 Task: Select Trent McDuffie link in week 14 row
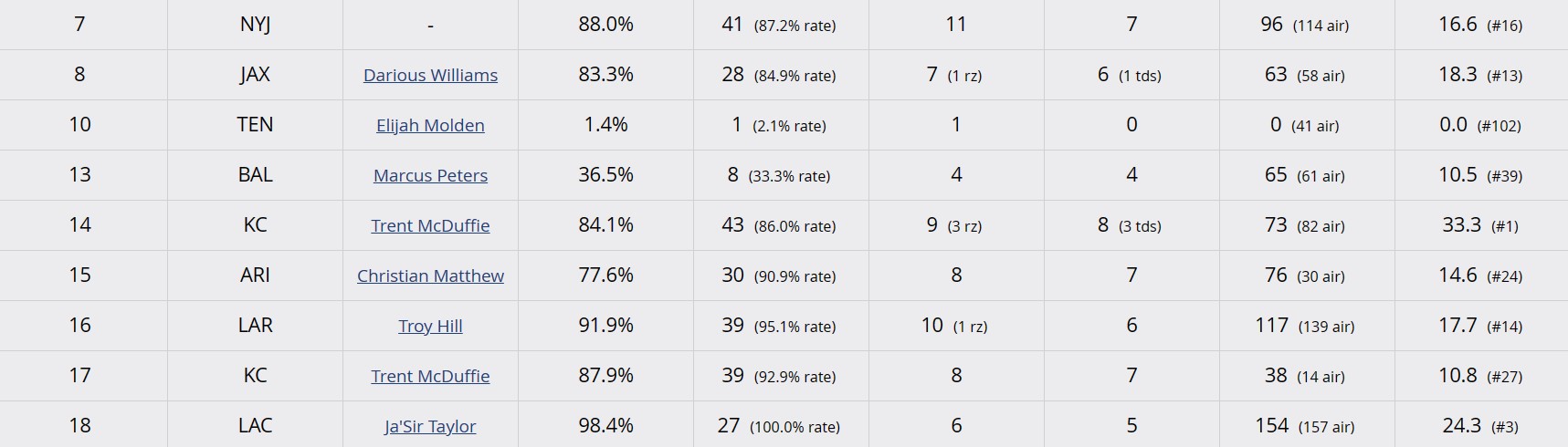tap(430, 226)
